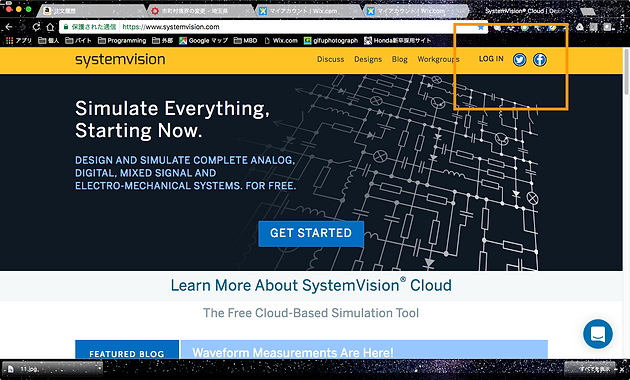This screenshot has width=630, height=380.
Task: Open the Designs menu item
Action: (368, 59)
